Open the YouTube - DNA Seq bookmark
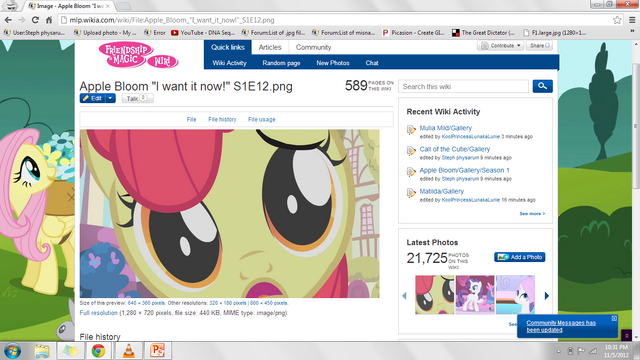 click(203, 33)
